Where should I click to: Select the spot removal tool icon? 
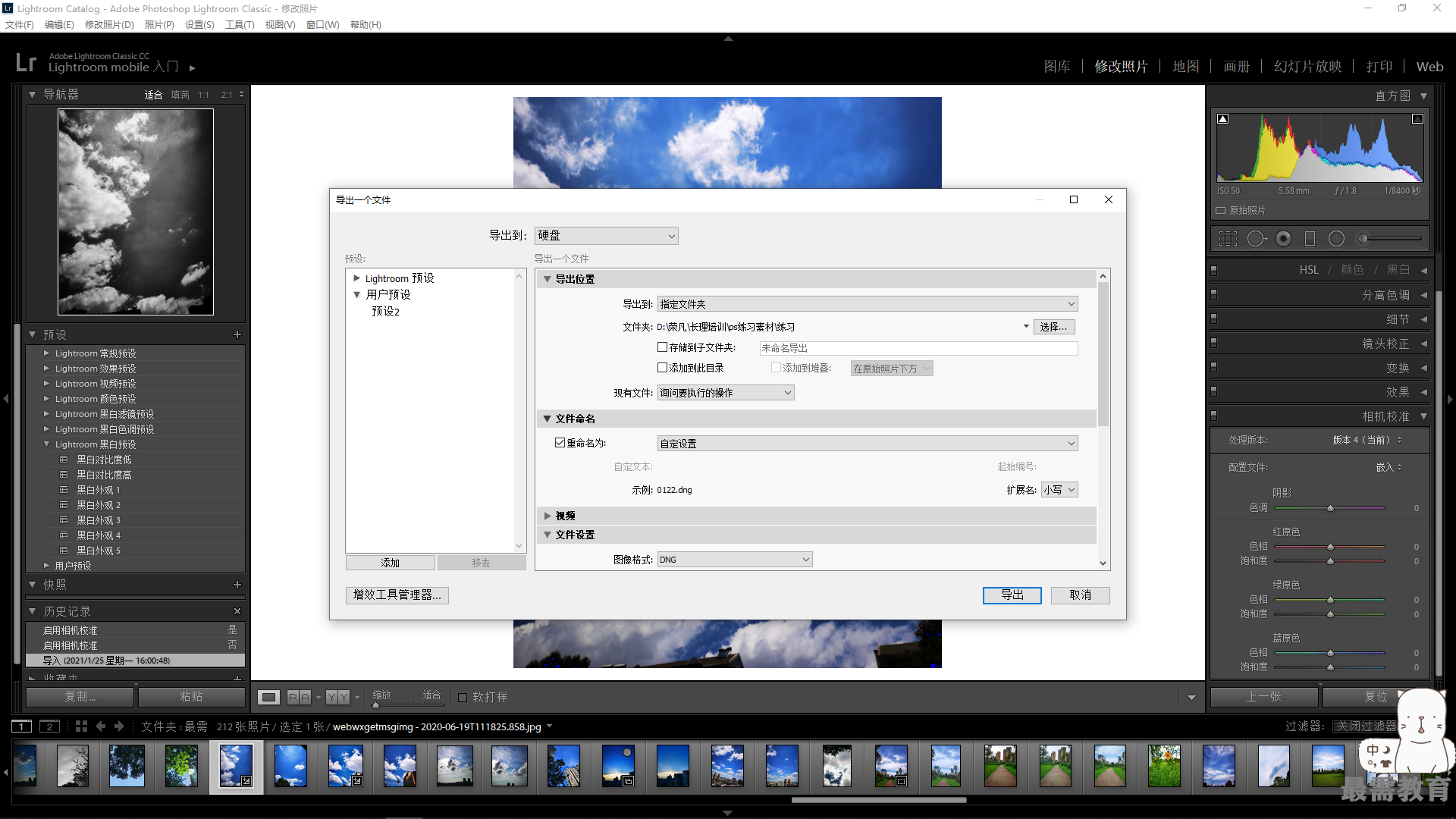(x=1257, y=239)
